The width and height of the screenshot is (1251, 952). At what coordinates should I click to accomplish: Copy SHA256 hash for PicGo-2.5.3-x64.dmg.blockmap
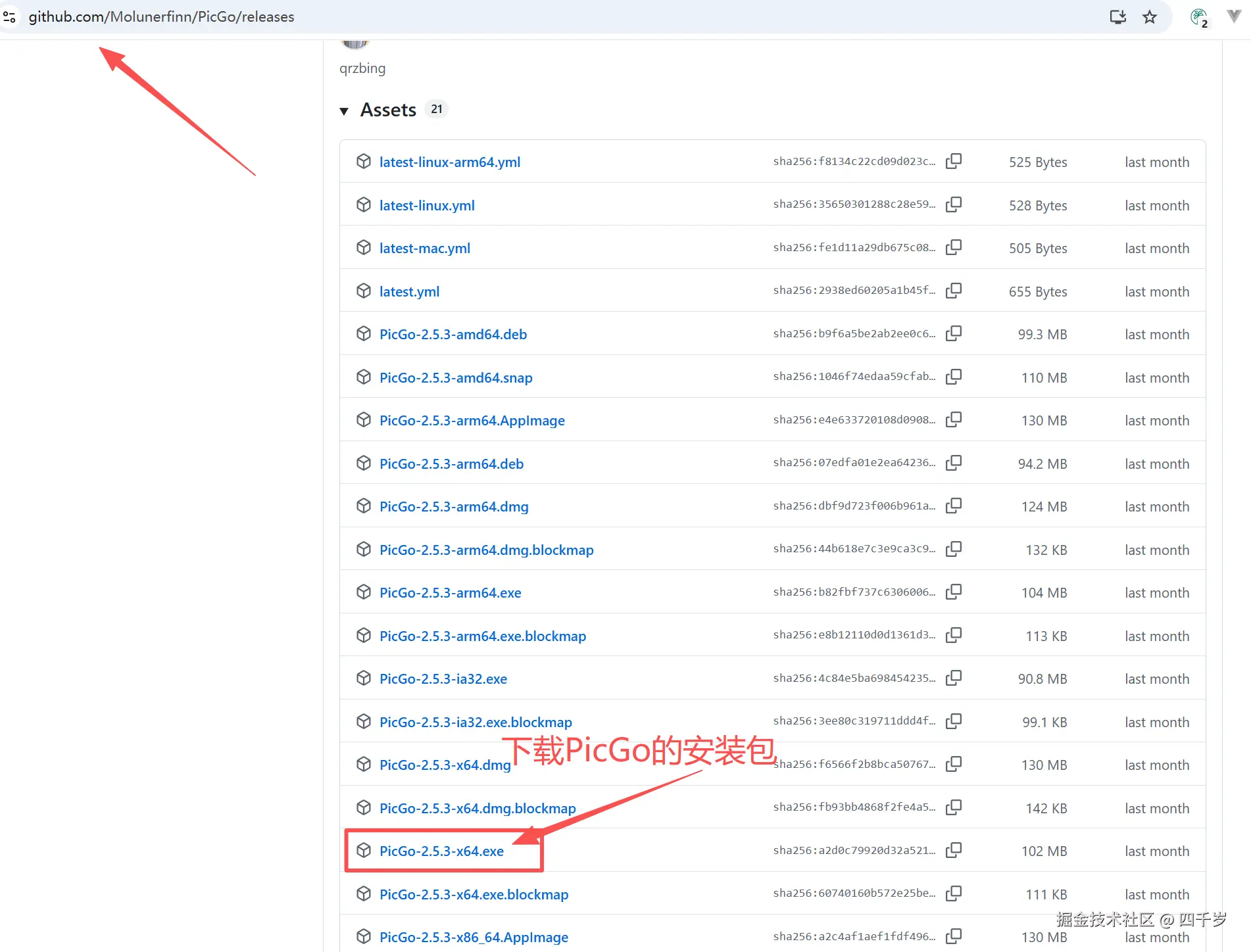pyautogui.click(x=953, y=808)
